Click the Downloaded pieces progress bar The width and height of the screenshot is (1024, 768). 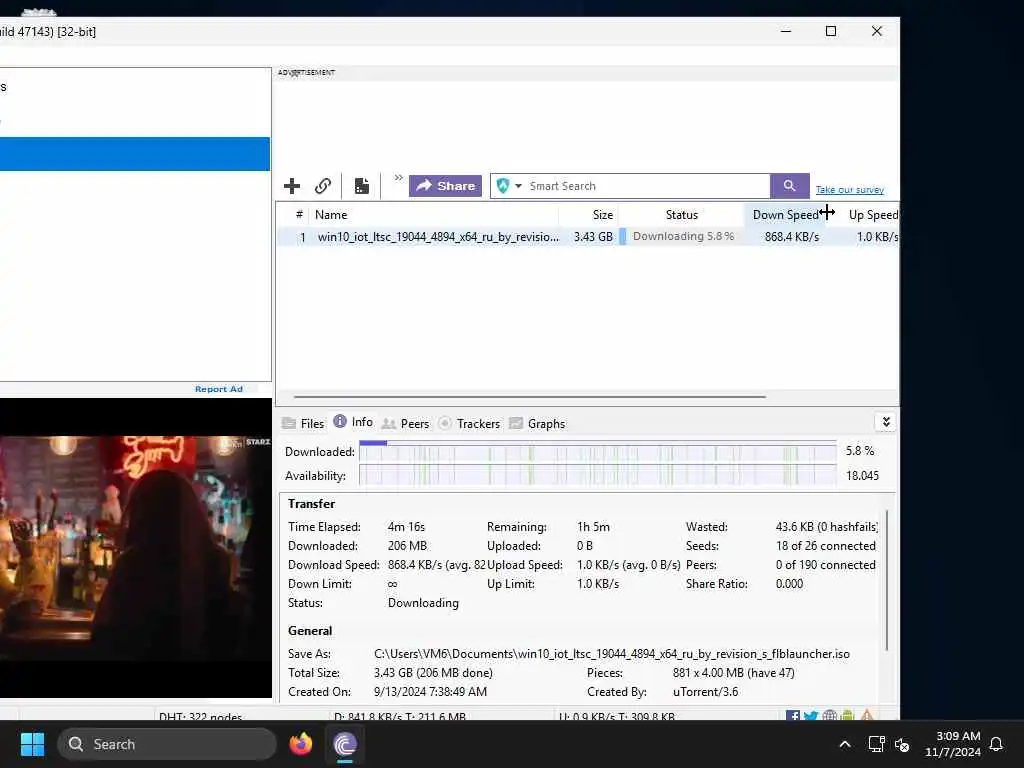tap(598, 451)
